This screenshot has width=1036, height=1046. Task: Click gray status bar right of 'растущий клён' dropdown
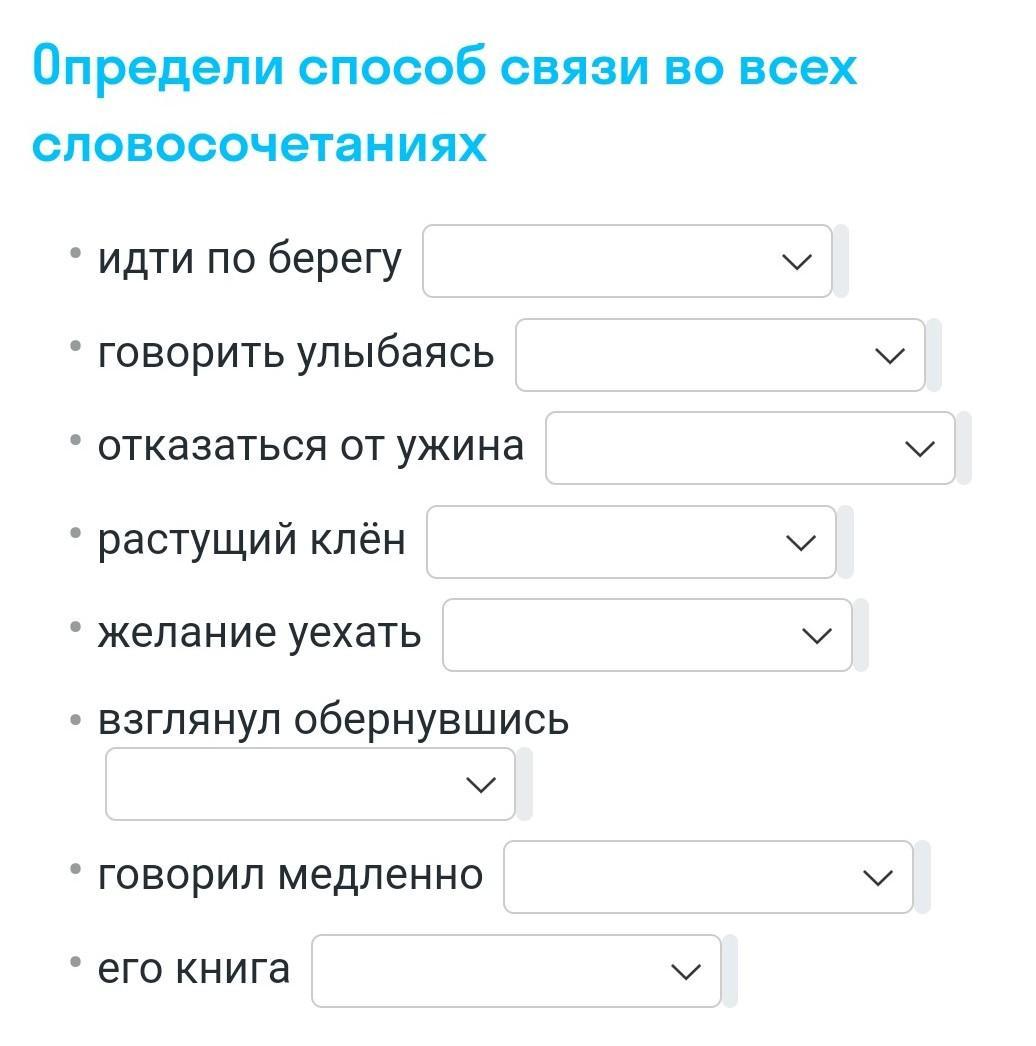coord(845,542)
